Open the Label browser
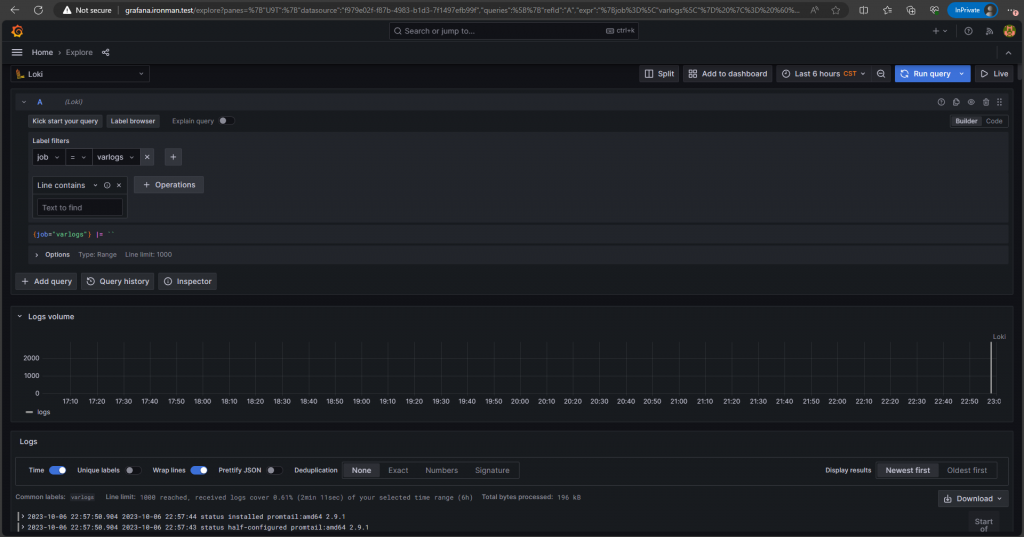1024x537 pixels. click(x=133, y=121)
